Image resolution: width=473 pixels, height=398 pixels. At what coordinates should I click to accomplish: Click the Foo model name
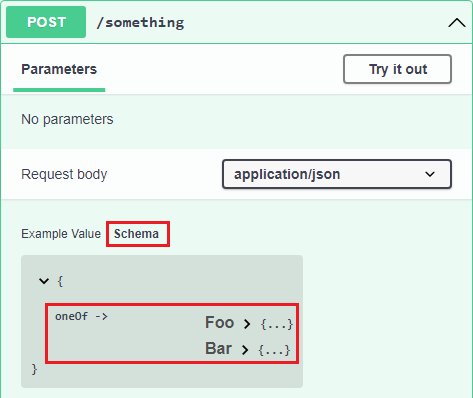click(220, 323)
